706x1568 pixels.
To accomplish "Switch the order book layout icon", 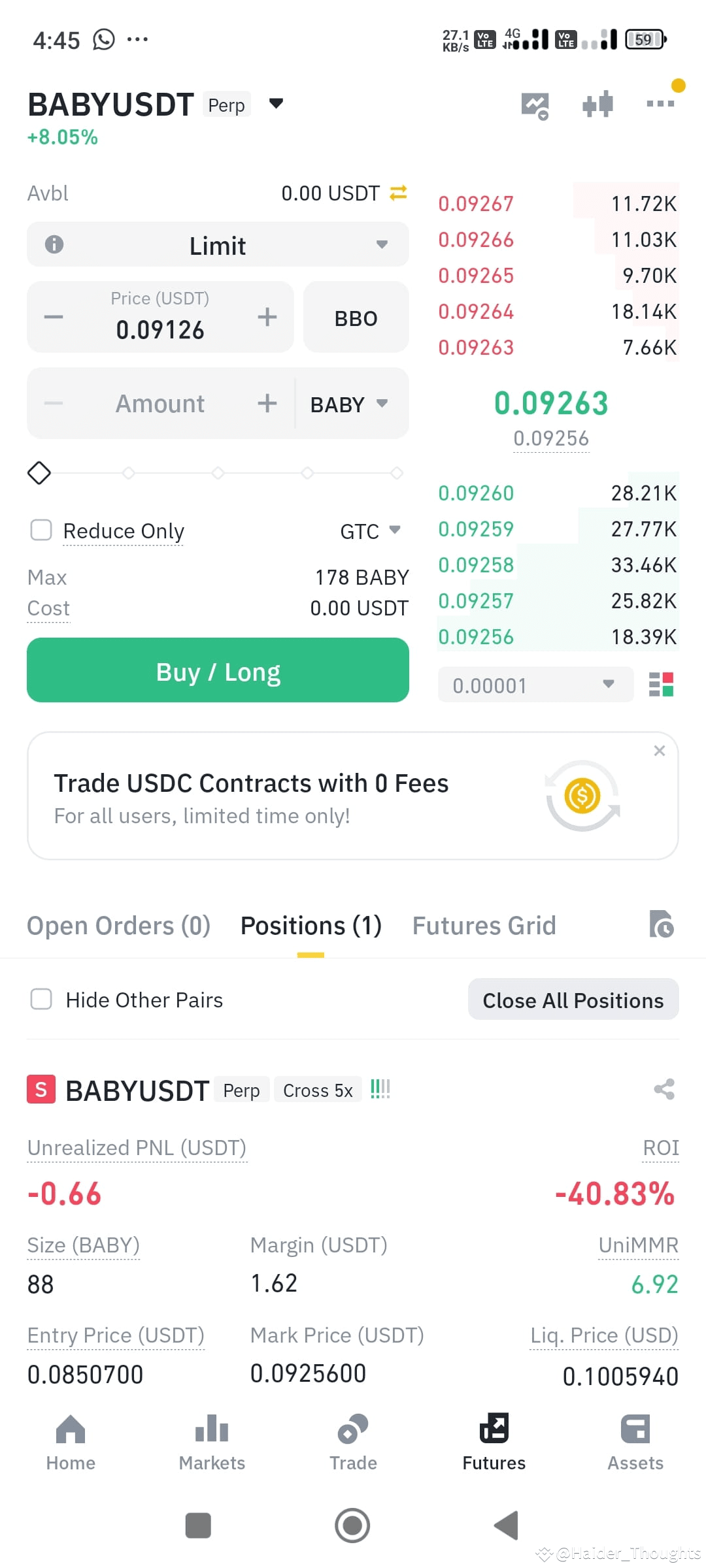I will point(661,685).
